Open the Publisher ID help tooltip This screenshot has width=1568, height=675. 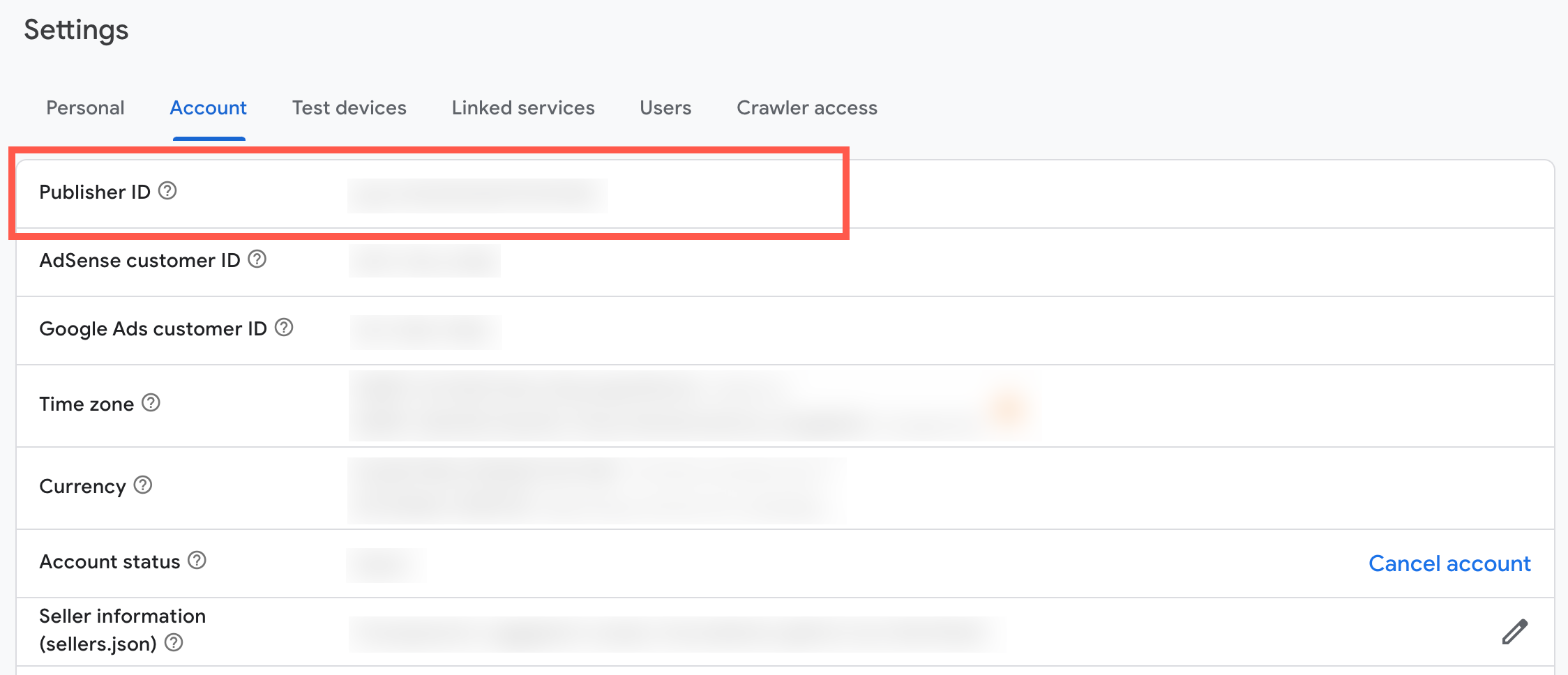click(168, 190)
